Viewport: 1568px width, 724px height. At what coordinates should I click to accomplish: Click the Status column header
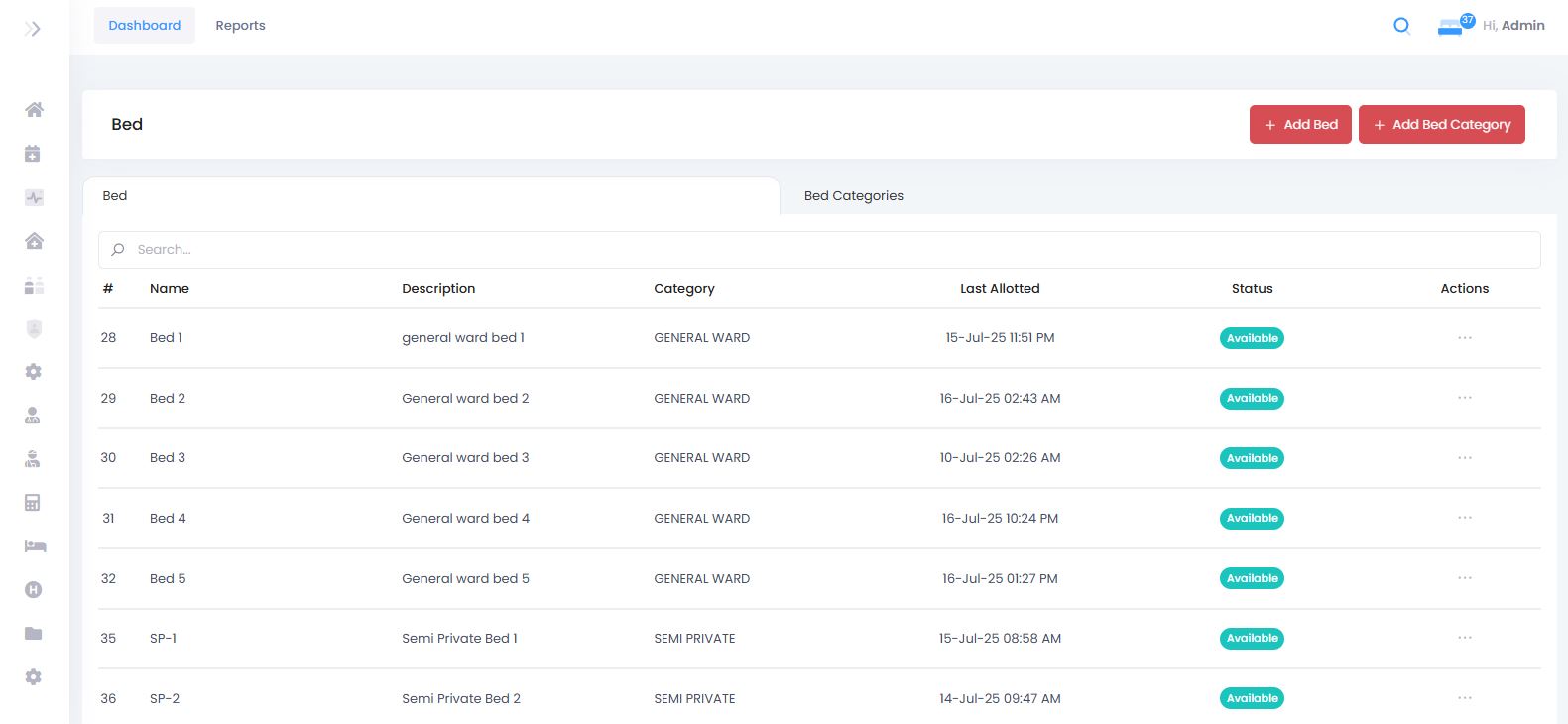coord(1252,289)
